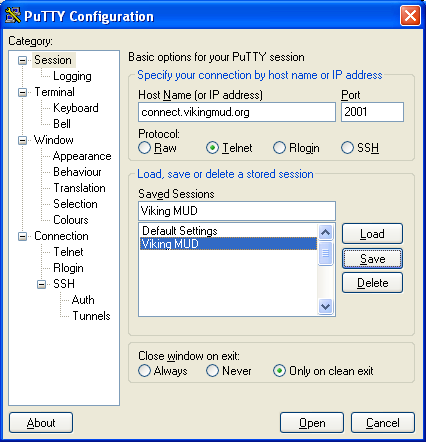Open the Telnet category in tree

pos(68,252)
